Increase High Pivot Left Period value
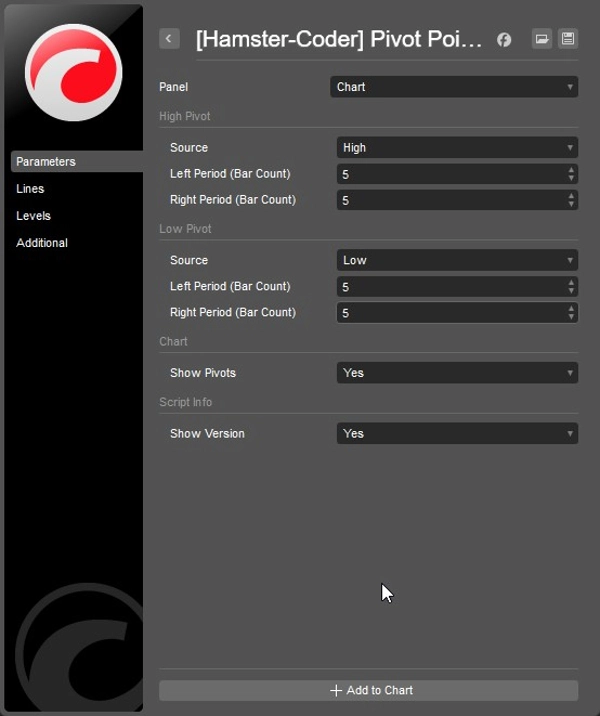This screenshot has width=600, height=716. click(571, 170)
